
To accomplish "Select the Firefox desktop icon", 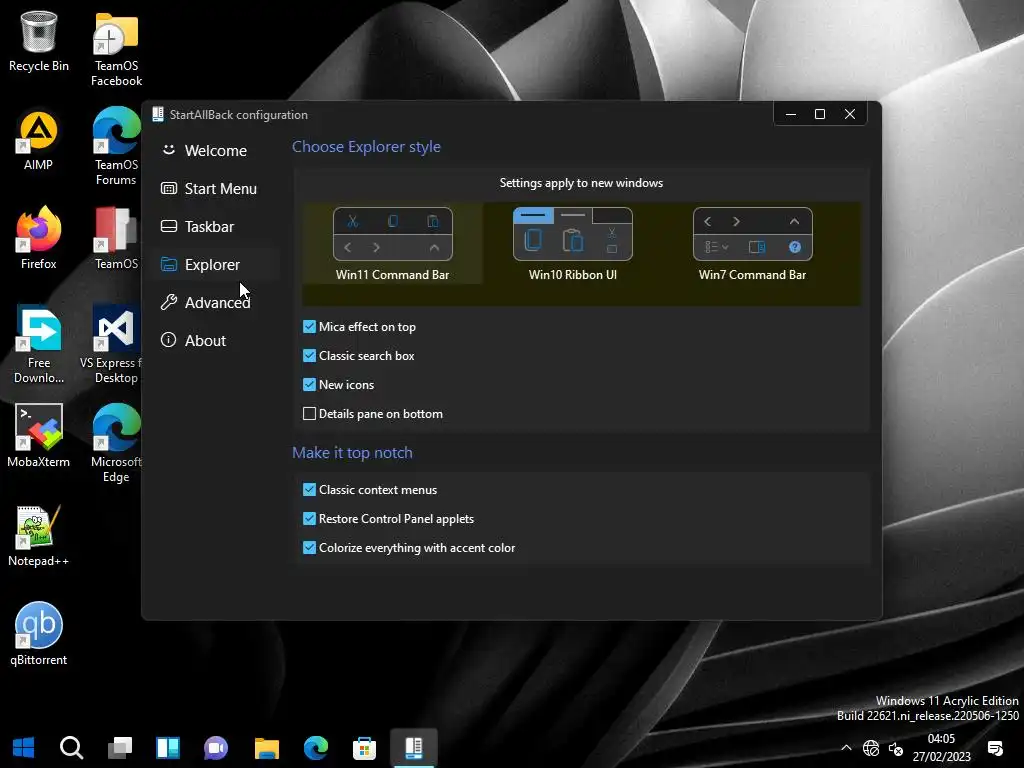I will click(39, 239).
